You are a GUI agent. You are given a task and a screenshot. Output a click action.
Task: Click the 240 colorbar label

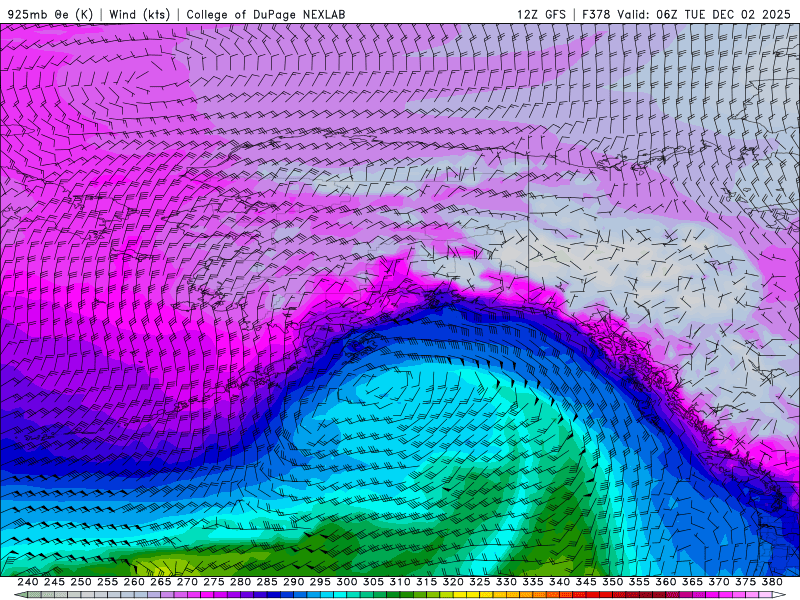point(28,582)
